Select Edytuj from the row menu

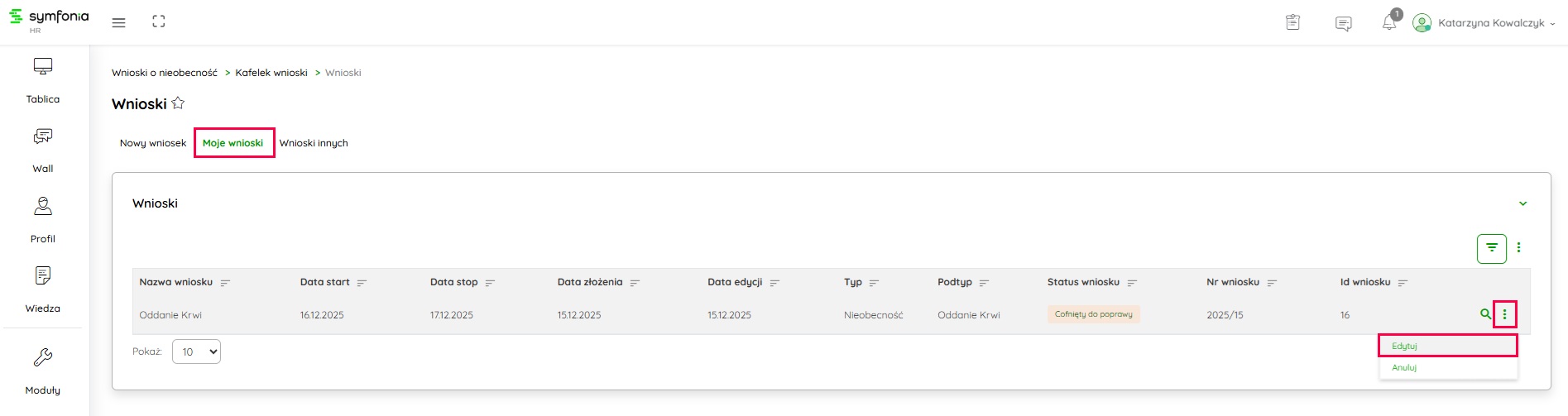point(1405,346)
